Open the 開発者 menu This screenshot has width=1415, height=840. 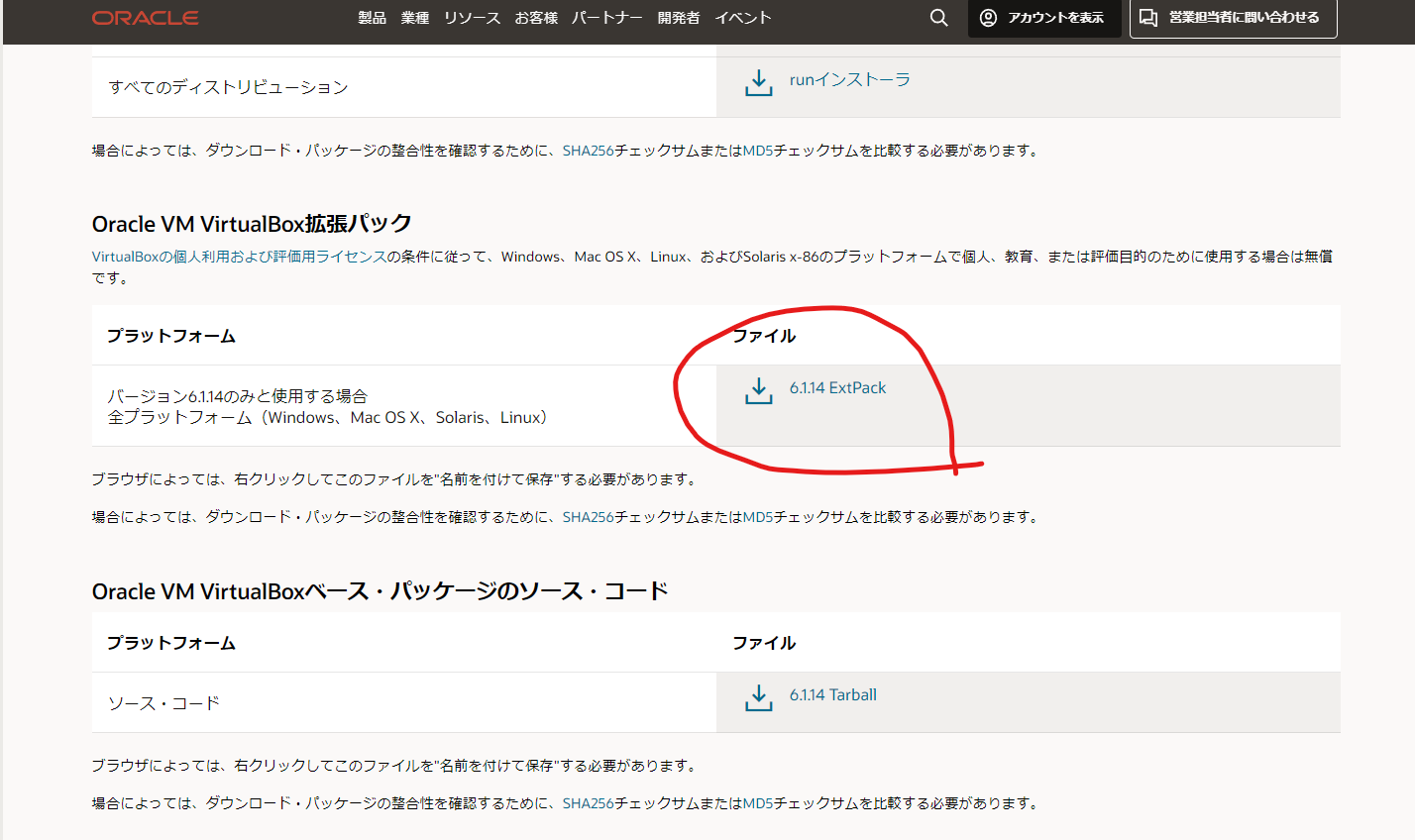point(679,18)
